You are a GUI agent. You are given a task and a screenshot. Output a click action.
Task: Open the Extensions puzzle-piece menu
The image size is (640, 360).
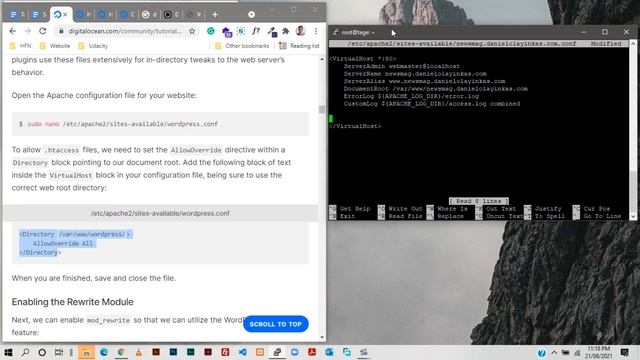pos(286,31)
